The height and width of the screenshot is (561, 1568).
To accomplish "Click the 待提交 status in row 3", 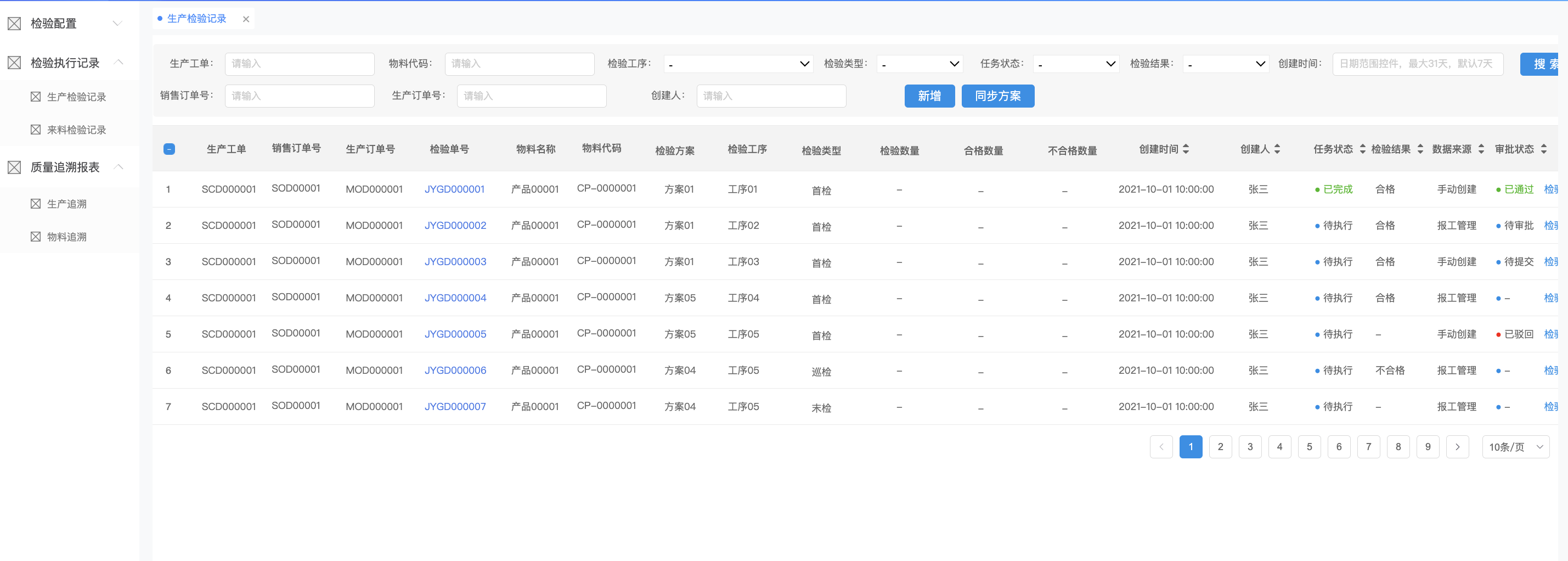I will (x=1519, y=262).
